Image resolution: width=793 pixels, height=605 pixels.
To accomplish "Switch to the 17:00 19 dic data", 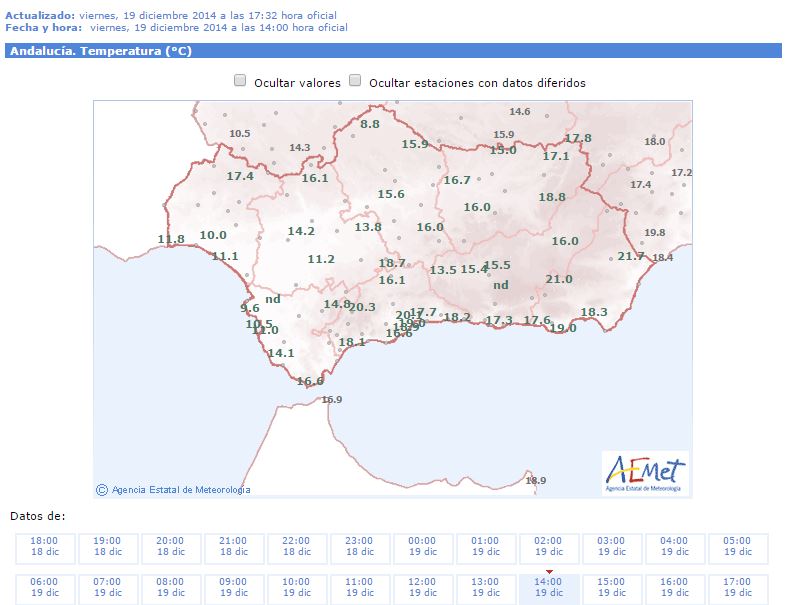I will pos(737,587).
